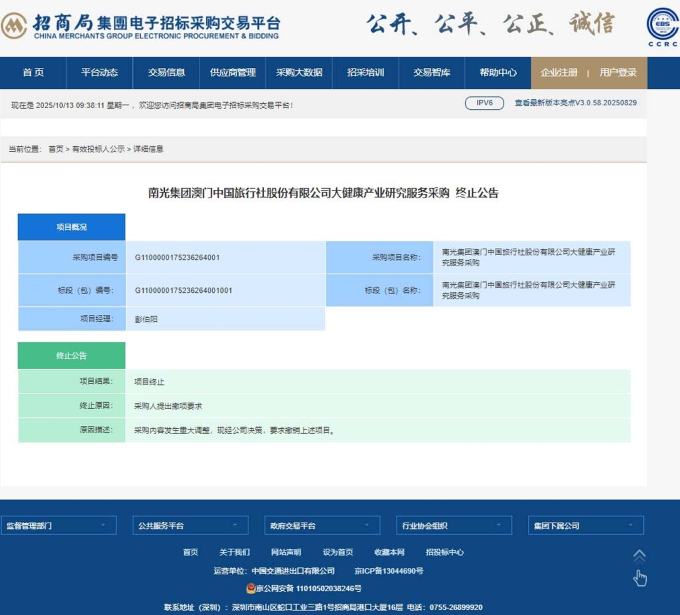Screen dimensions: 680x615
Task: Select 供应商管理 in the navigation bar
Action: [x=233, y=72]
